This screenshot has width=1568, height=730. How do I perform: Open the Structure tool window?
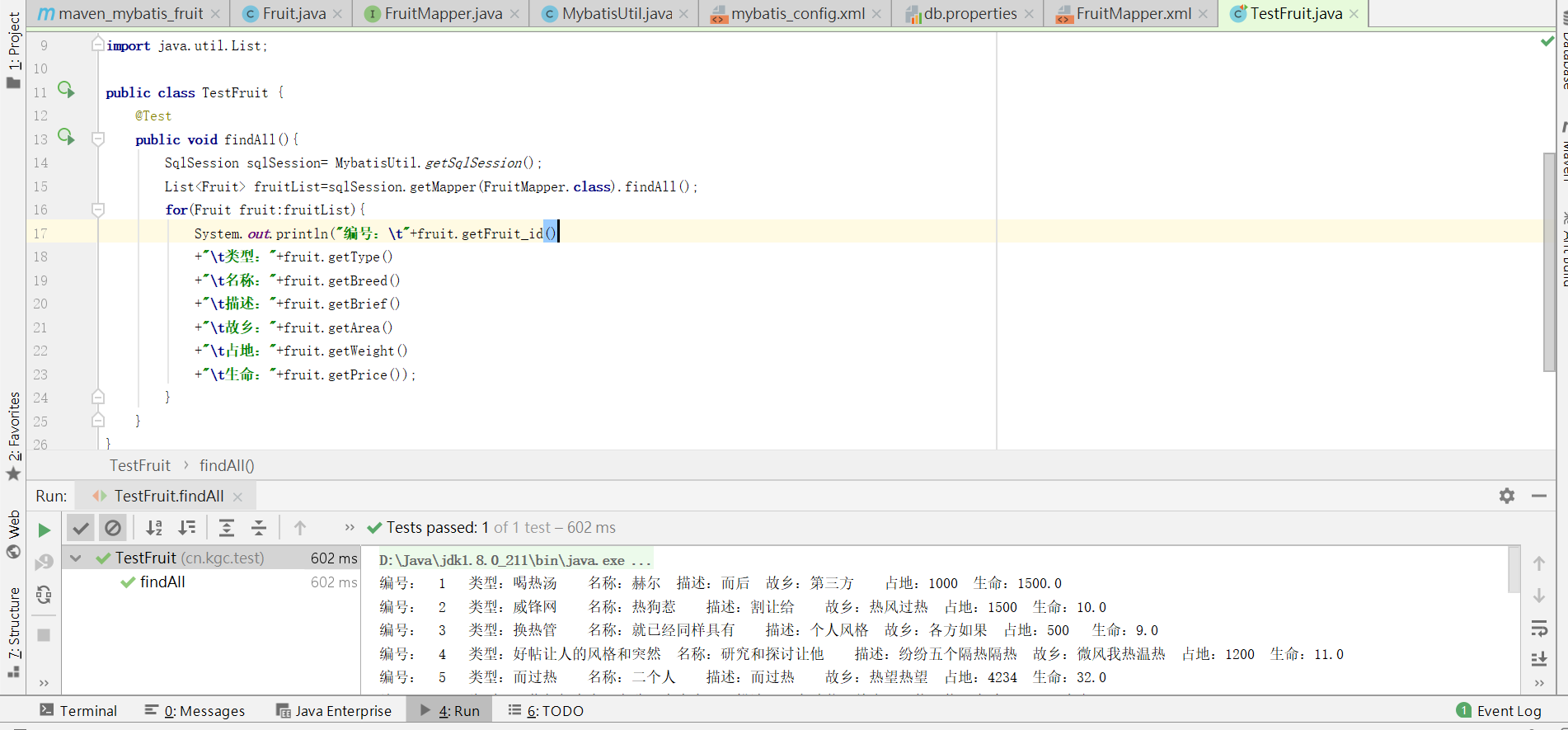coord(13,632)
